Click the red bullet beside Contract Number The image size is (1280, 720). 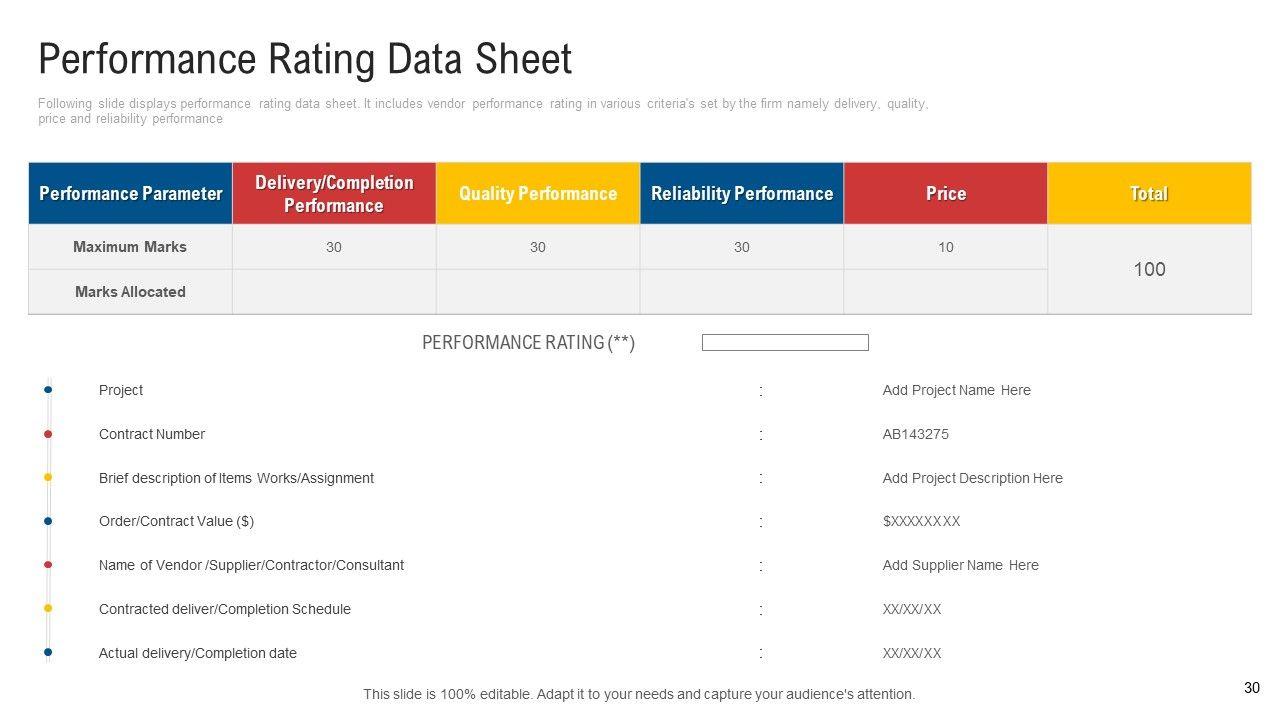[x=48, y=434]
